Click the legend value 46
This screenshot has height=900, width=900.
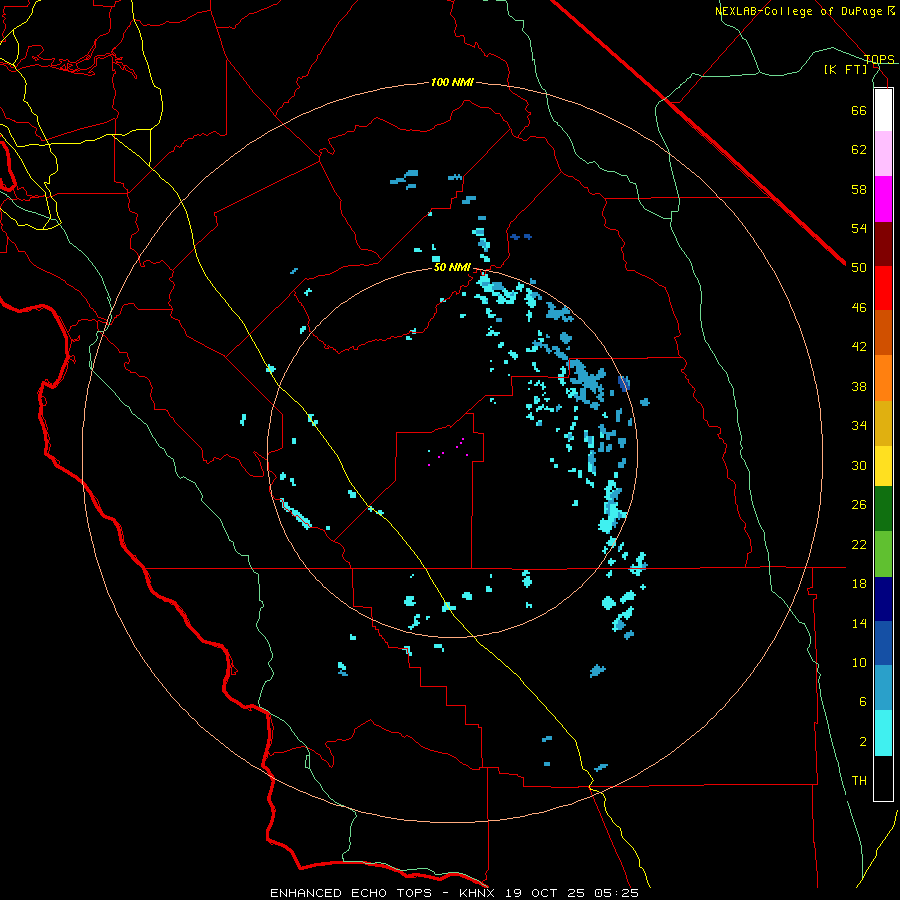click(859, 308)
